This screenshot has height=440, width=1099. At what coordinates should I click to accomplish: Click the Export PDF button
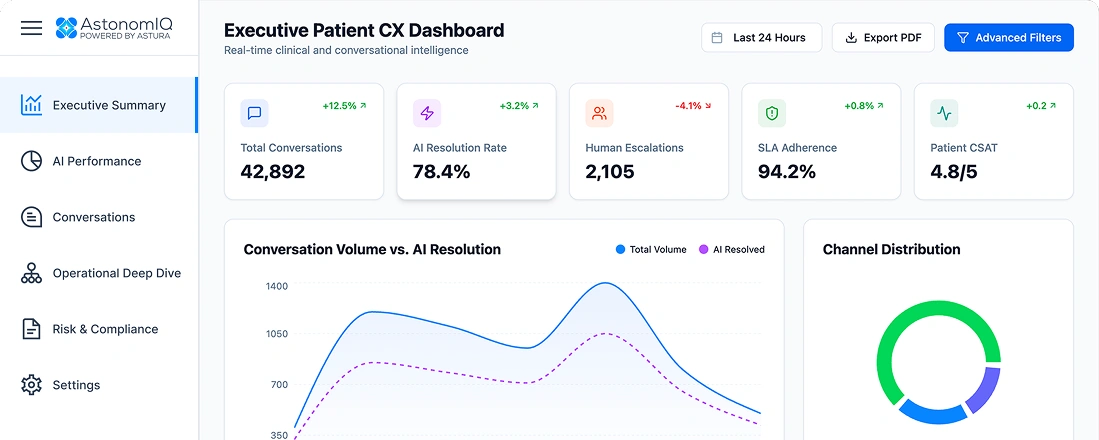[x=883, y=38]
